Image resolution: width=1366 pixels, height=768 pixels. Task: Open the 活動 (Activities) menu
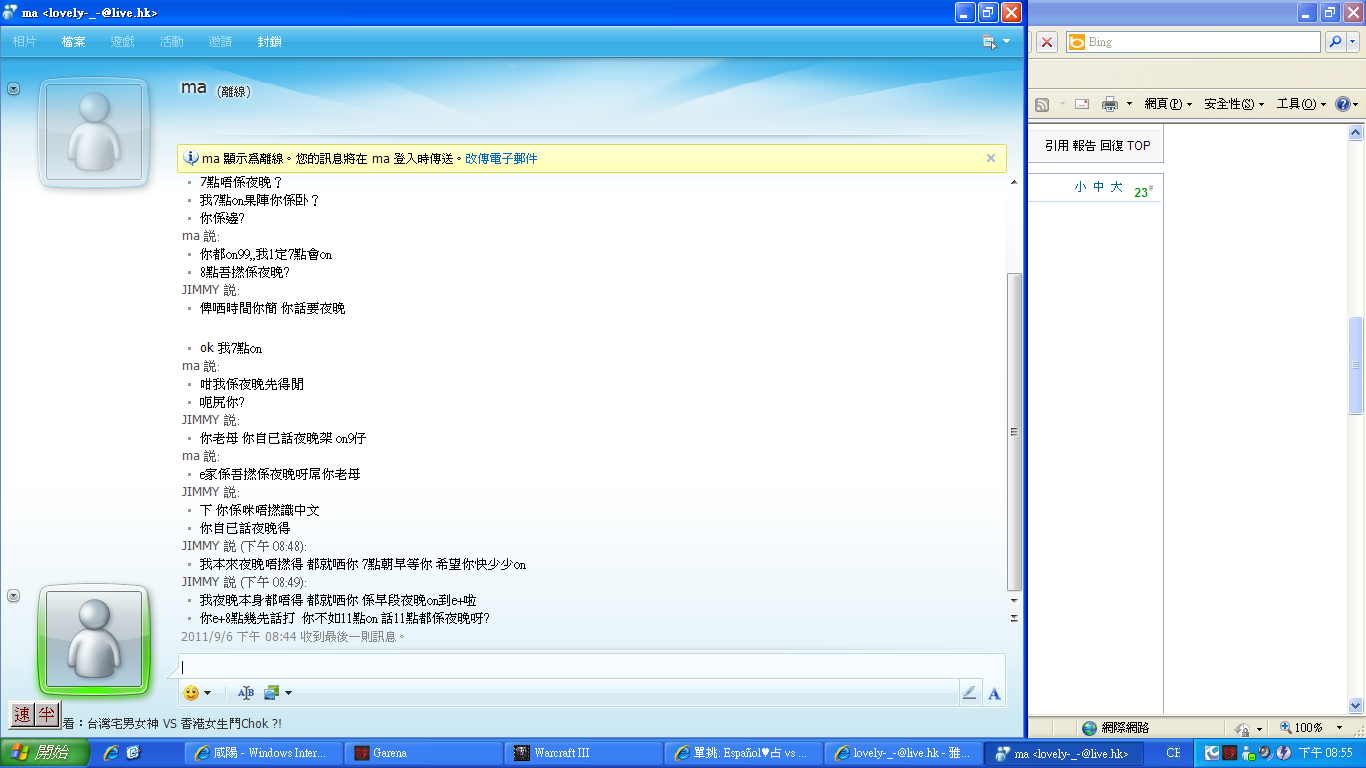point(171,42)
